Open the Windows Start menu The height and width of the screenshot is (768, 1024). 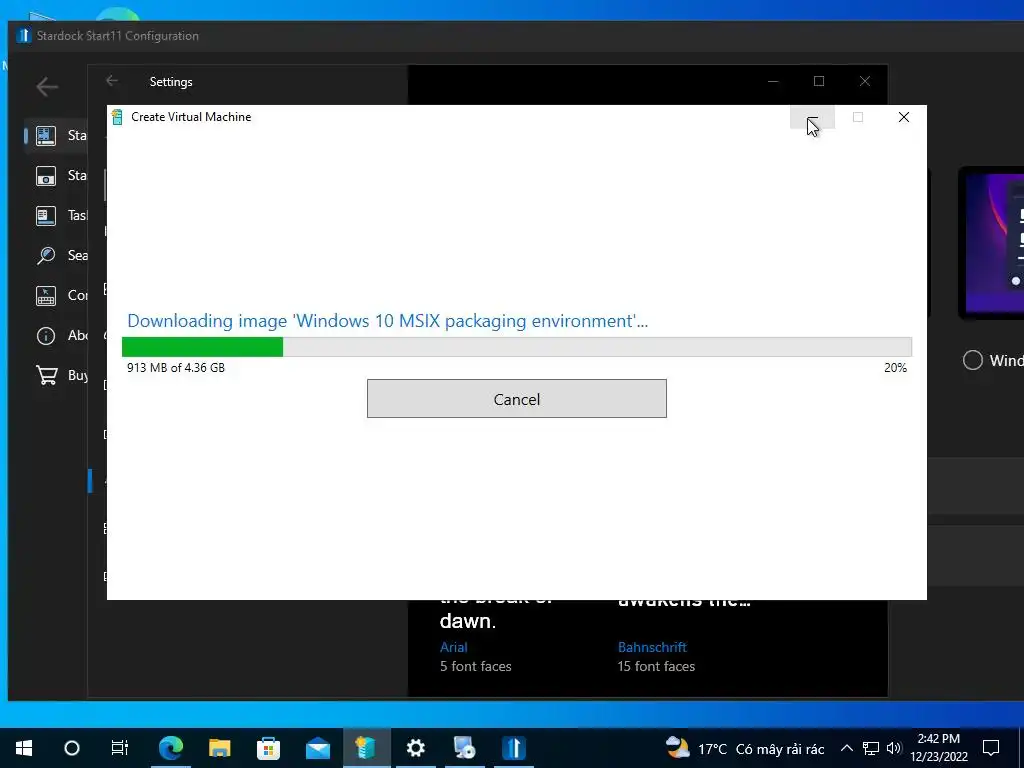[24, 748]
